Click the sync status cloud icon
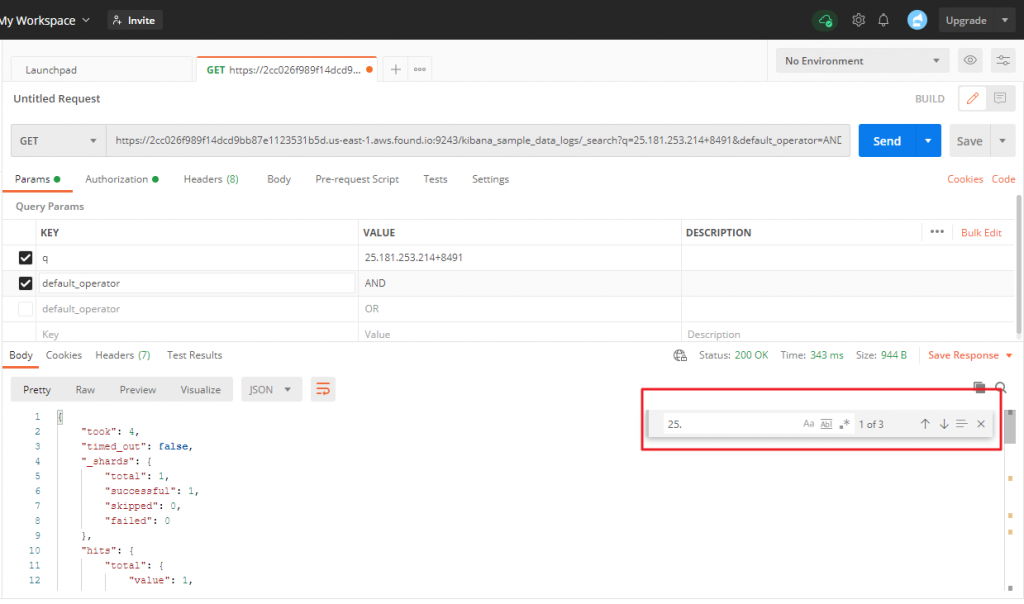This screenshot has height=604, width=1024. 825,20
